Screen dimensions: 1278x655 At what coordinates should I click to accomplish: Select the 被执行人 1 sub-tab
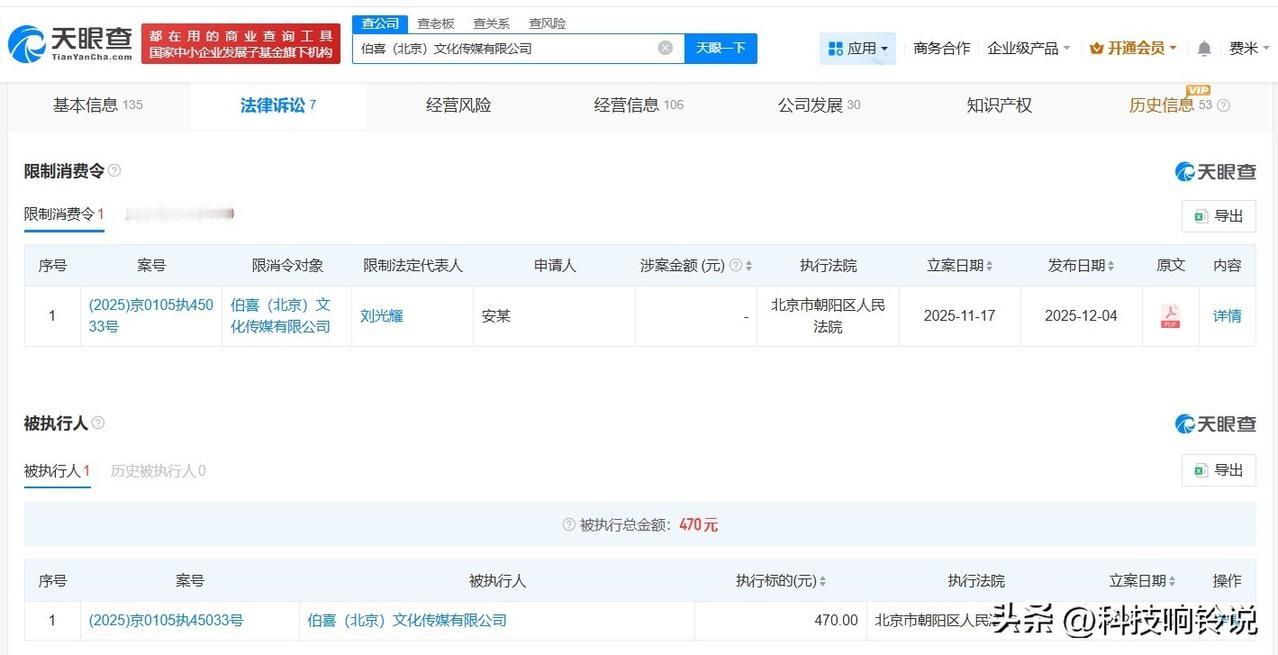pyautogui.click(x=57, y=470)
